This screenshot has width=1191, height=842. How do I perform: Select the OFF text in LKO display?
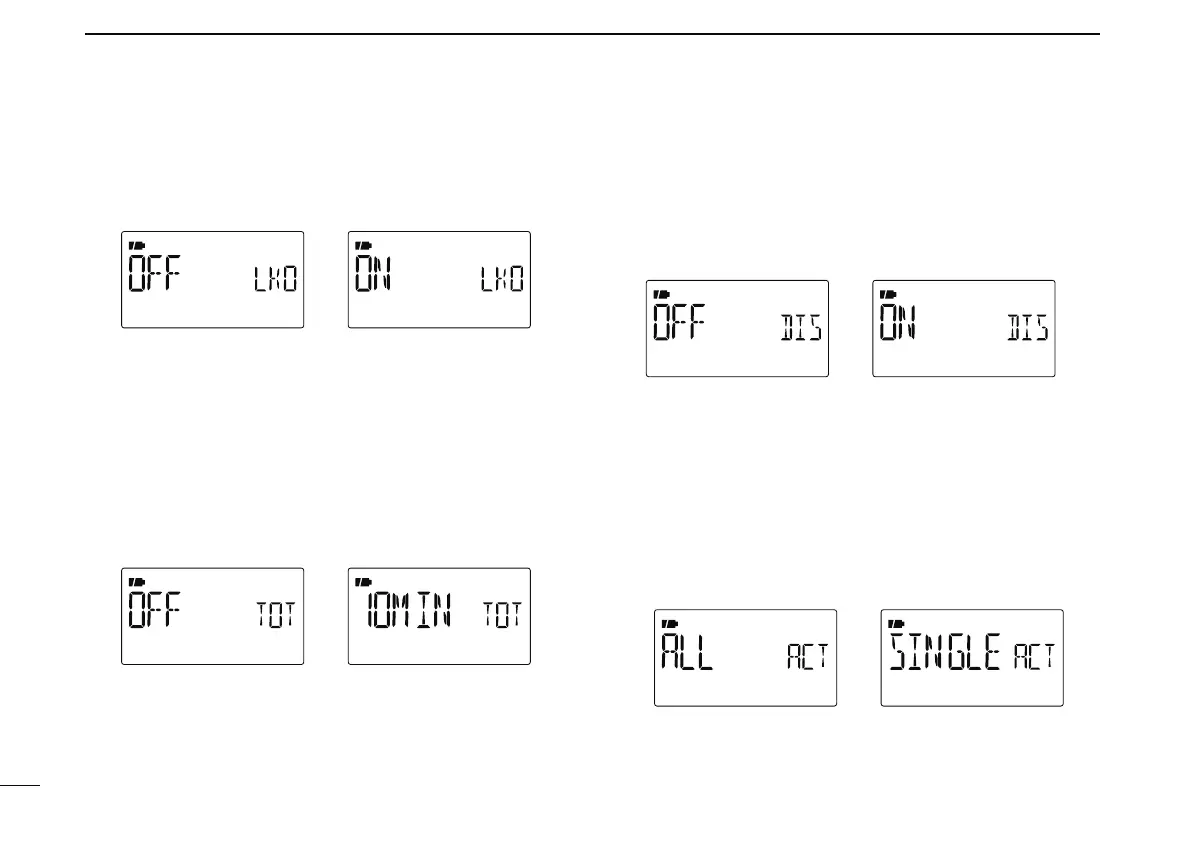pyautogui.click(x=155, y=273)
